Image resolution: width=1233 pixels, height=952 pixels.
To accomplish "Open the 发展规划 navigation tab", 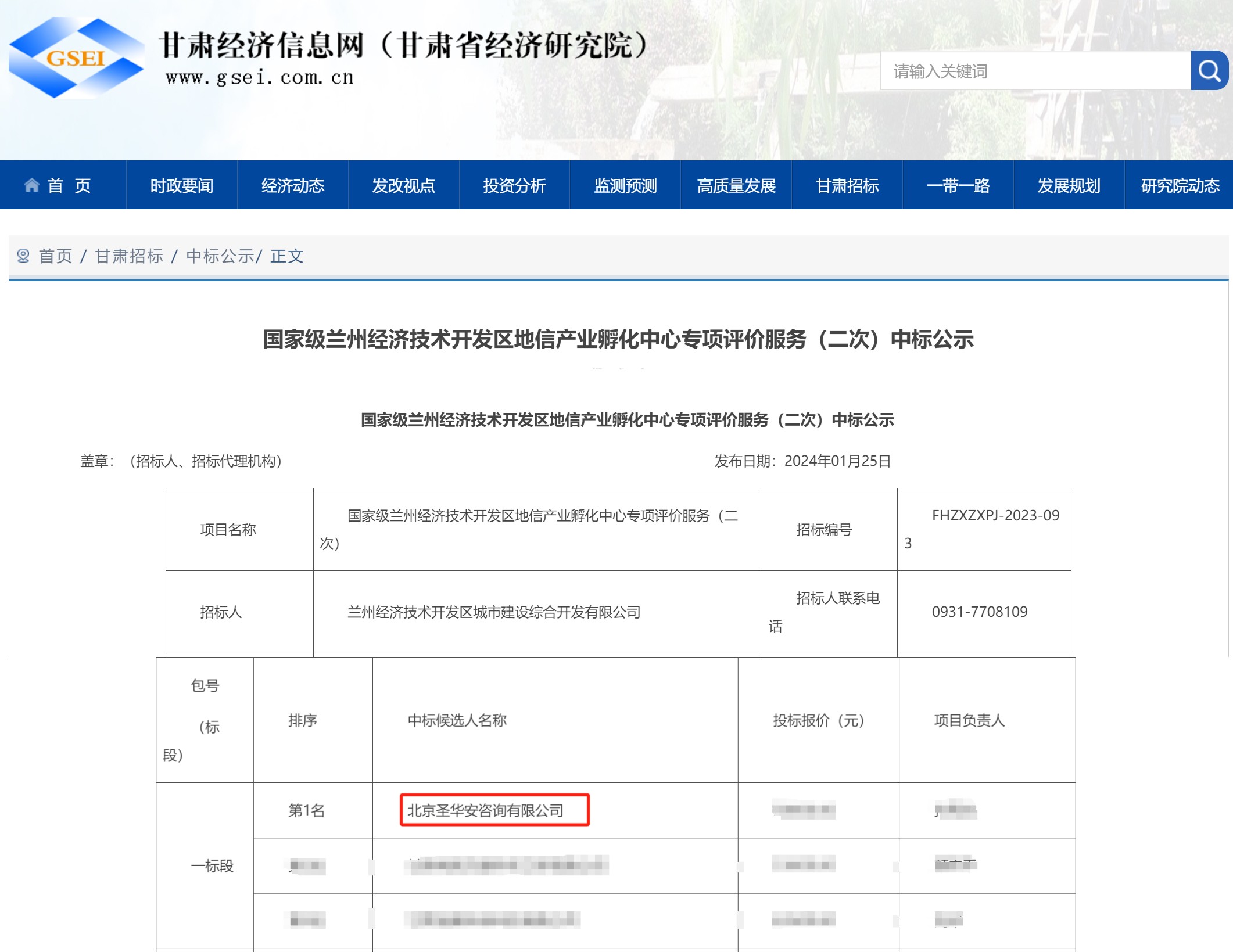I will (x=1069, y=186).
